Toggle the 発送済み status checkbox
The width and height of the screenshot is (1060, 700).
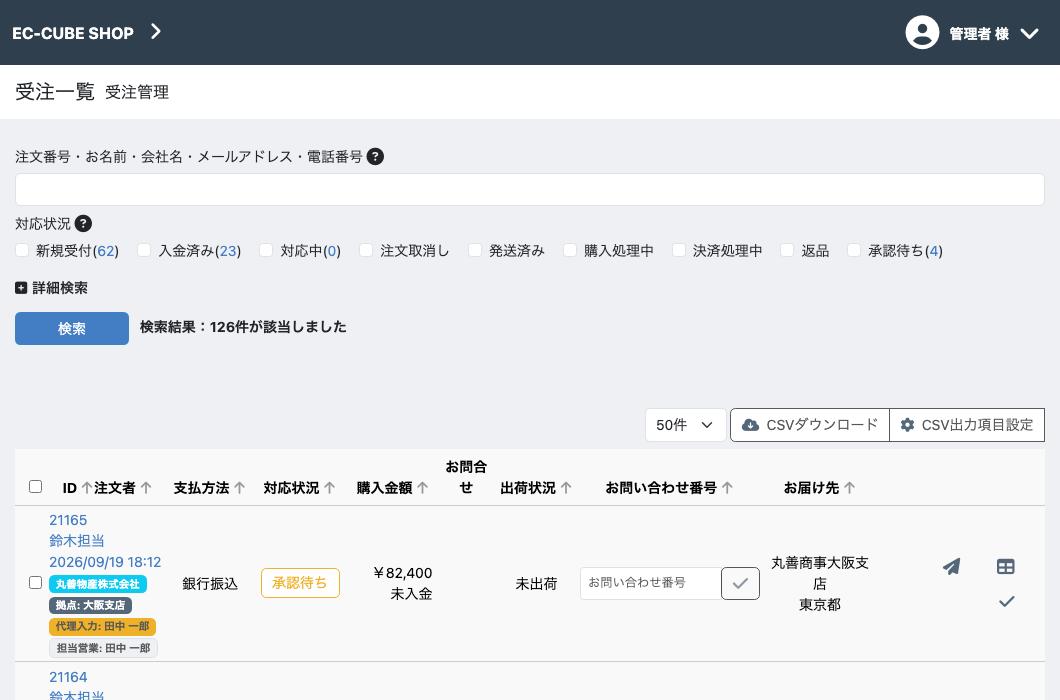coord(475,250)
